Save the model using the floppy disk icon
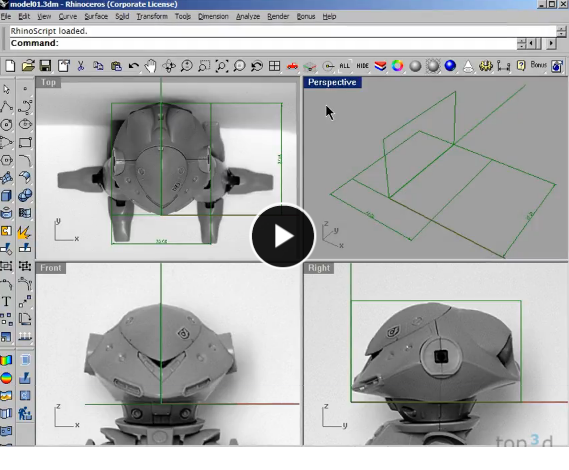The image size is (569, 470). tap(45, 66)
